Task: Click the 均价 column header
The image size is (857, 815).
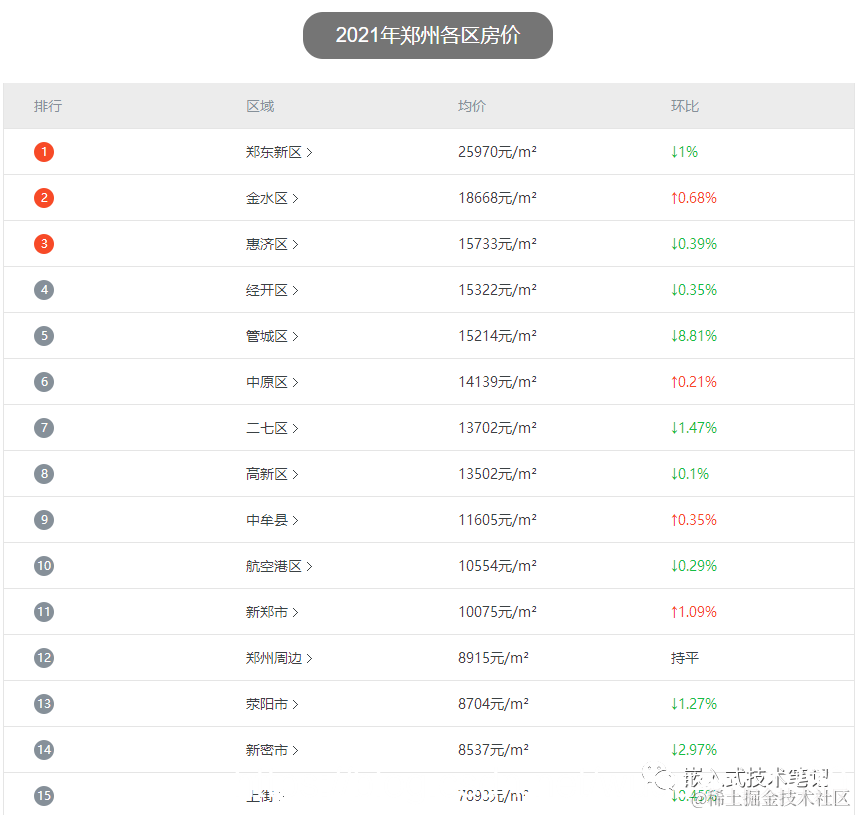Action: (472, 106)
